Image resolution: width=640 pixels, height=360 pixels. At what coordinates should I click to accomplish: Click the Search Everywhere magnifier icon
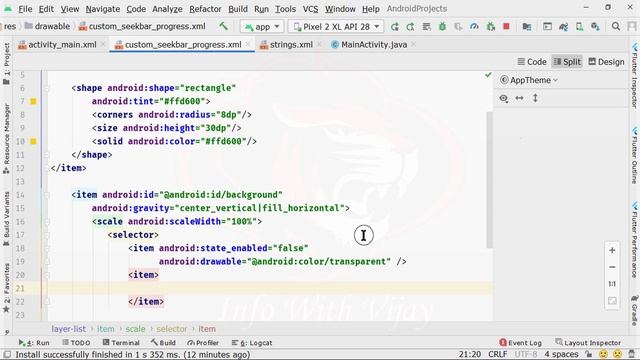(x=616, y=27)
